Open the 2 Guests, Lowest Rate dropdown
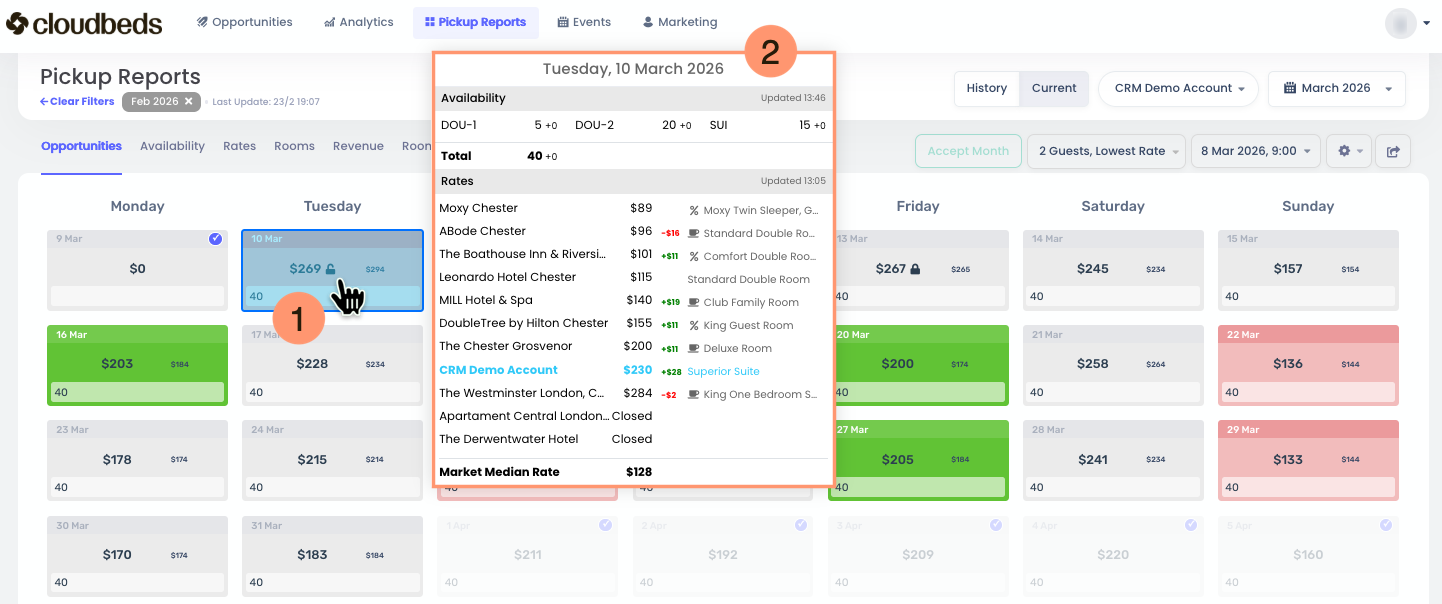The image size is (1442, 604). pyautogui.click(x=1106, y=151)
